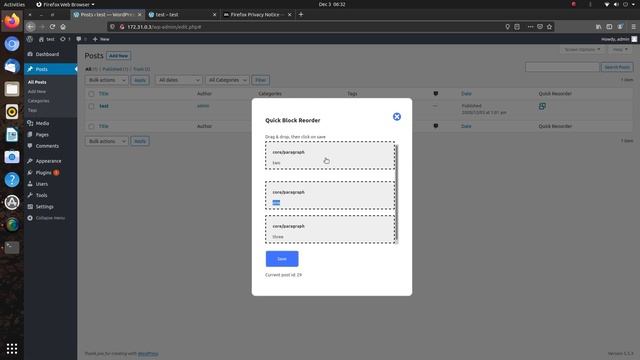Click Add New button beside Posts heading
640x360 pixels.
coord(118,56)
